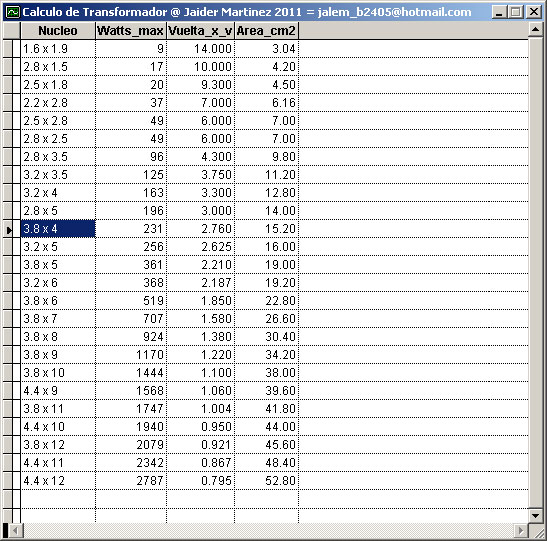Click Vuelta_x_v value 3.750

click(x=201, y=175)
